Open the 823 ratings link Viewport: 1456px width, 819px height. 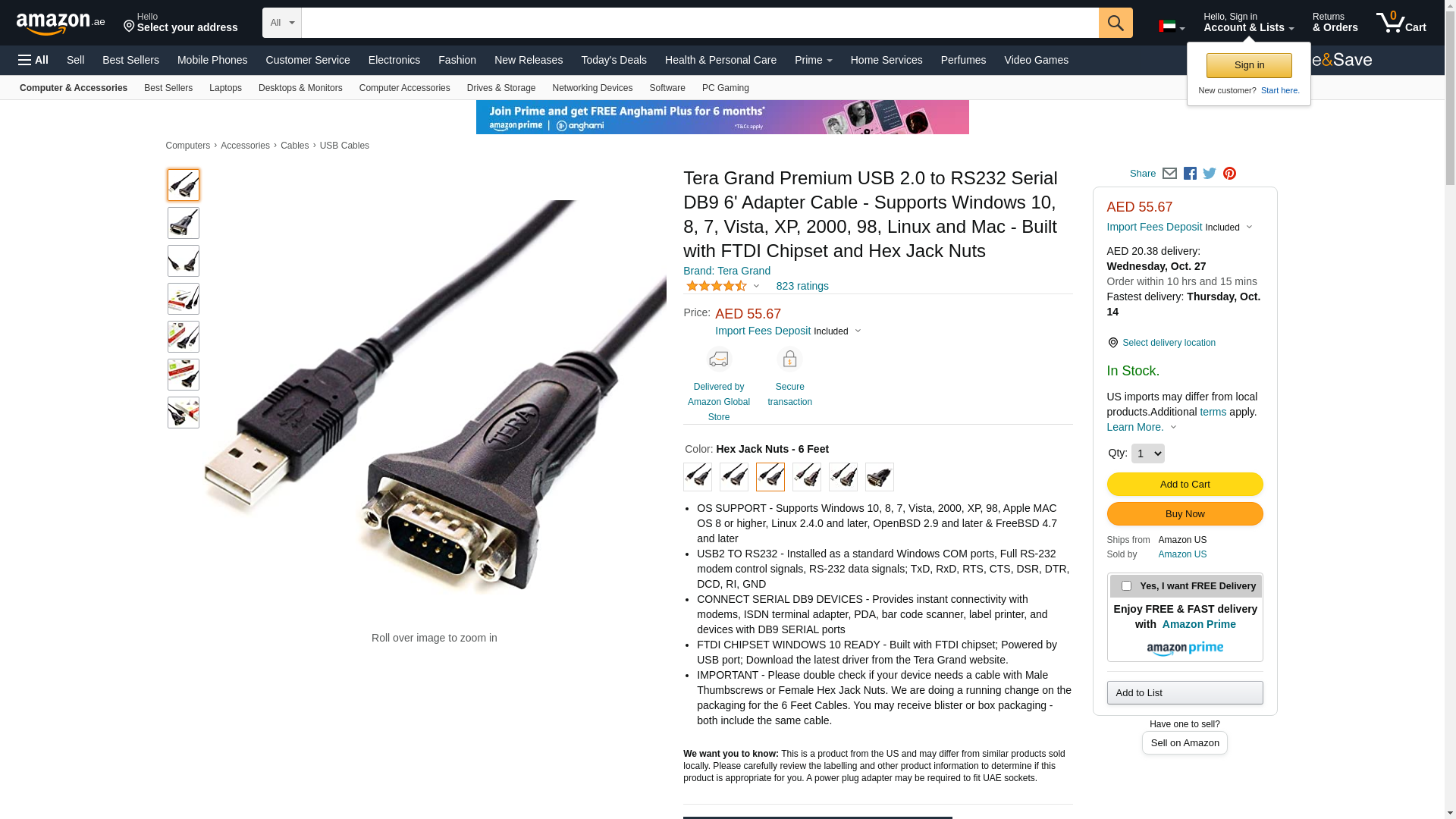[802, 286]
